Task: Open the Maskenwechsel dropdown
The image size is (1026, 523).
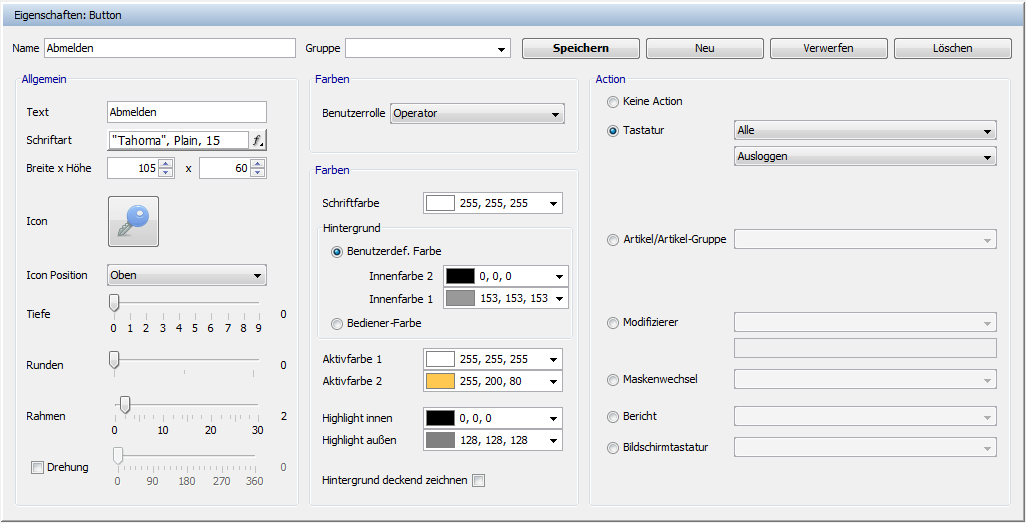Action: tap(865, 380)
